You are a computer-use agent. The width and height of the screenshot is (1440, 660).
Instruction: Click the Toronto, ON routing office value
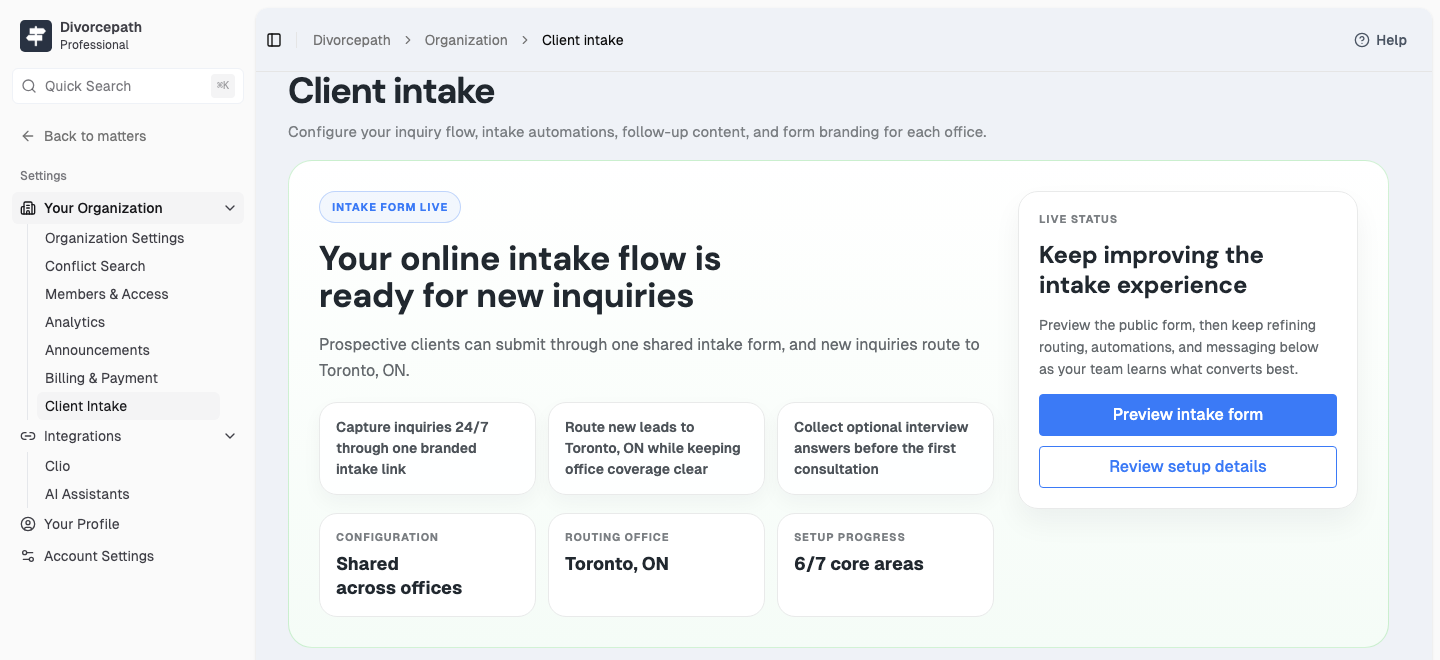tap(617, 564)
